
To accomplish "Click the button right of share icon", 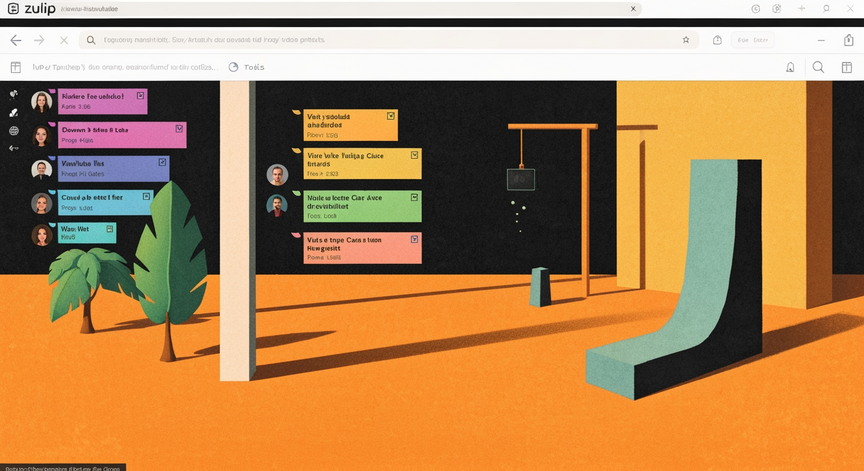I will (753, 40).
